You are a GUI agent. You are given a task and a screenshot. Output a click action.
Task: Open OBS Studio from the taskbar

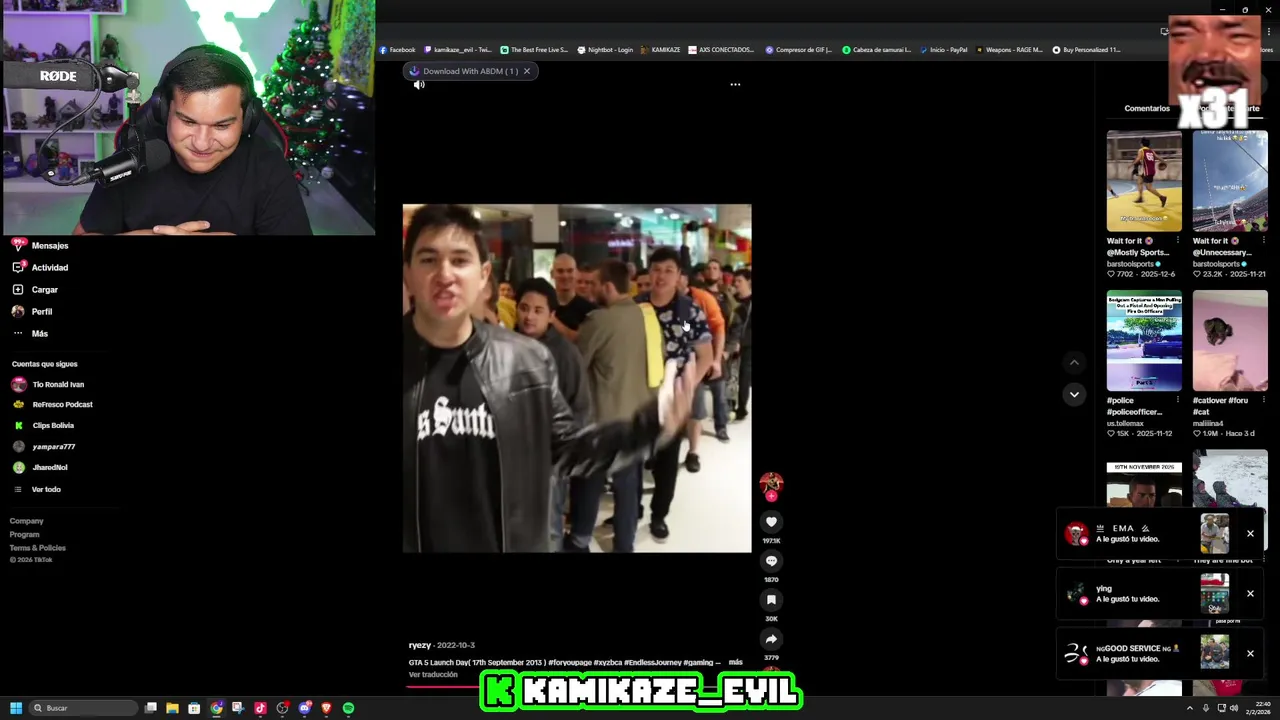[282, 708]
